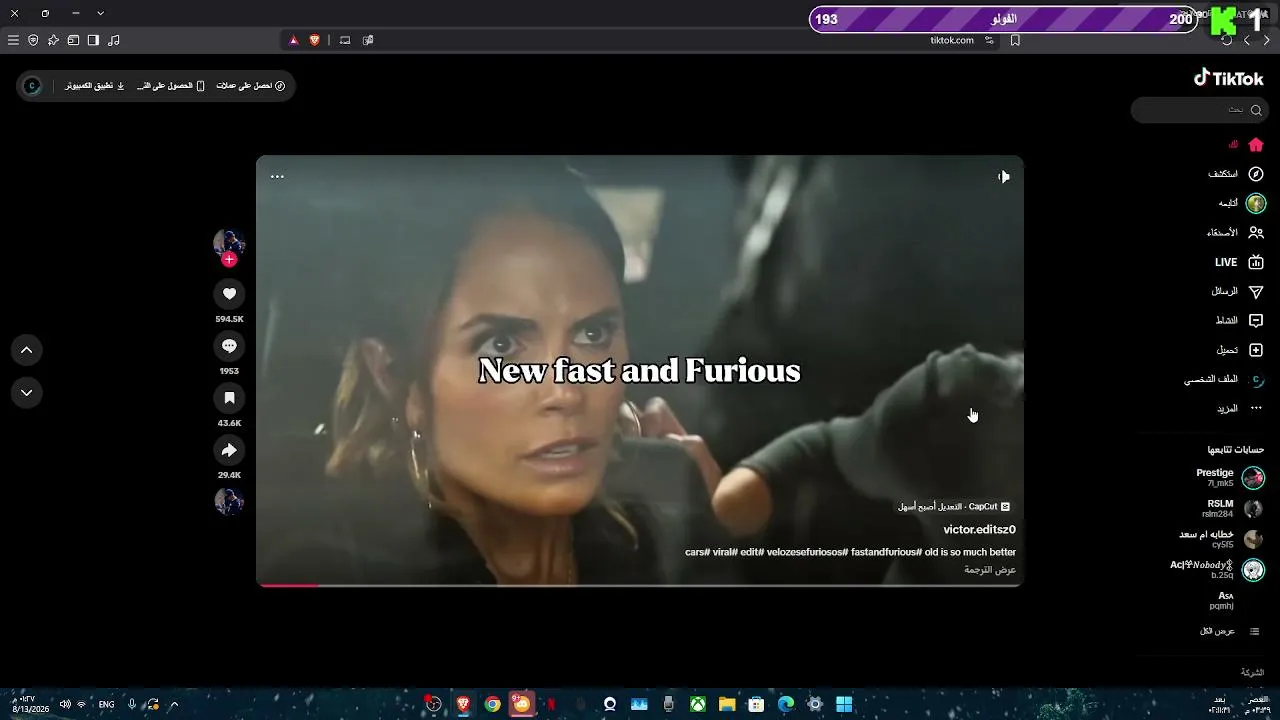
Task: Expand the hidden system tray icons chevron
Action: 174,704
